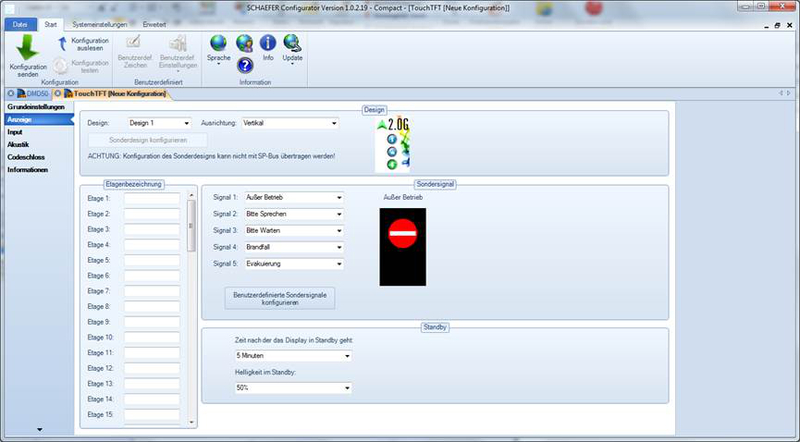Open the Codeschloss sidebar section
The image size is (800, 442).
click(x=26, y=157)
